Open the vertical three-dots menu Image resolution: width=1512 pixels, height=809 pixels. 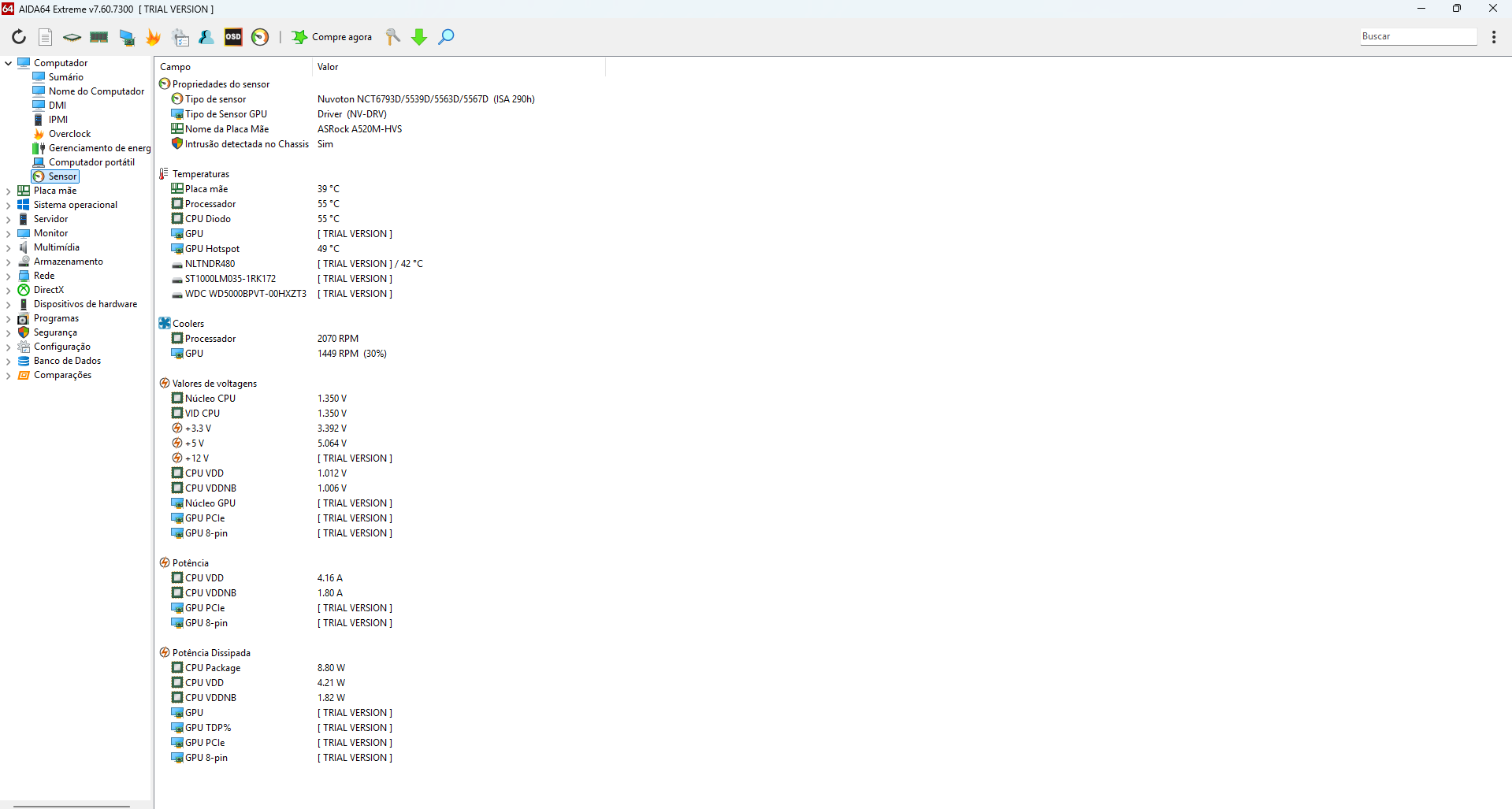[1494, 37]
